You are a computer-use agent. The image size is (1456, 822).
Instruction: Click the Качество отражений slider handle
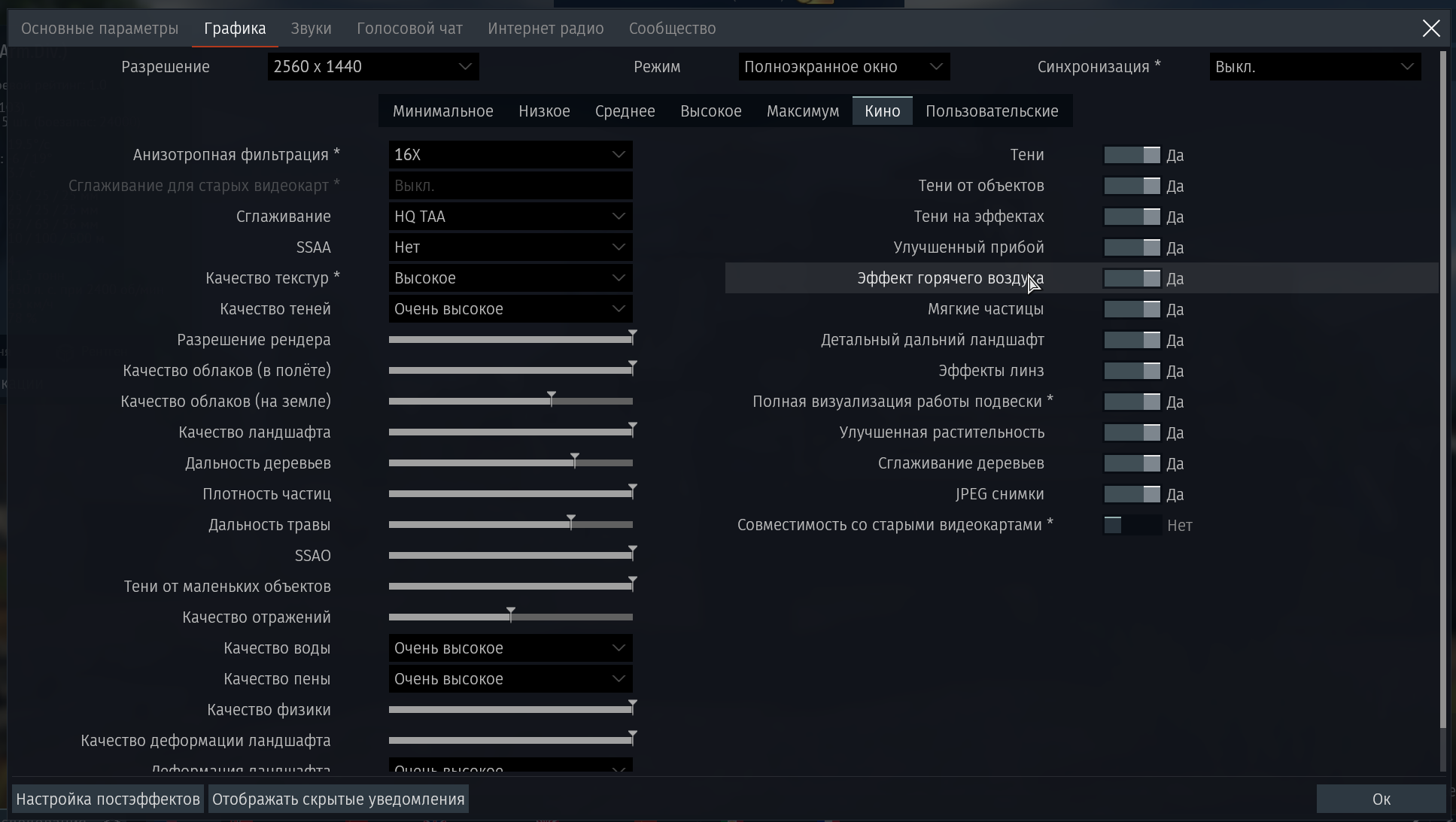coord(511,615)
